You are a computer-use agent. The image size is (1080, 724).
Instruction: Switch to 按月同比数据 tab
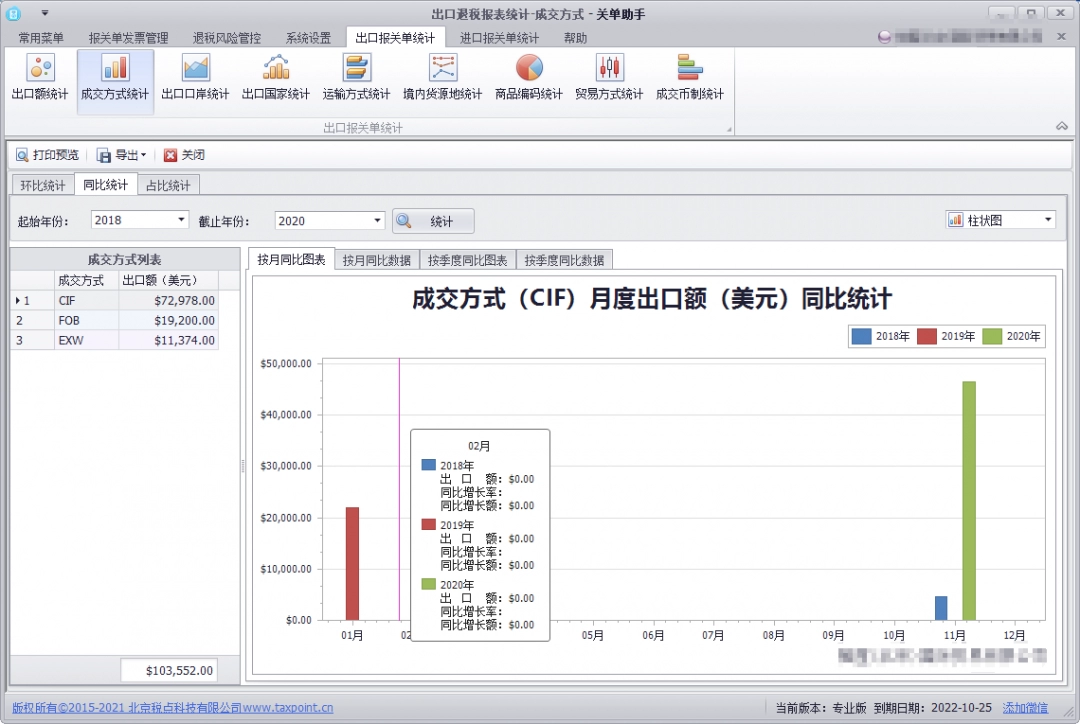377,260
